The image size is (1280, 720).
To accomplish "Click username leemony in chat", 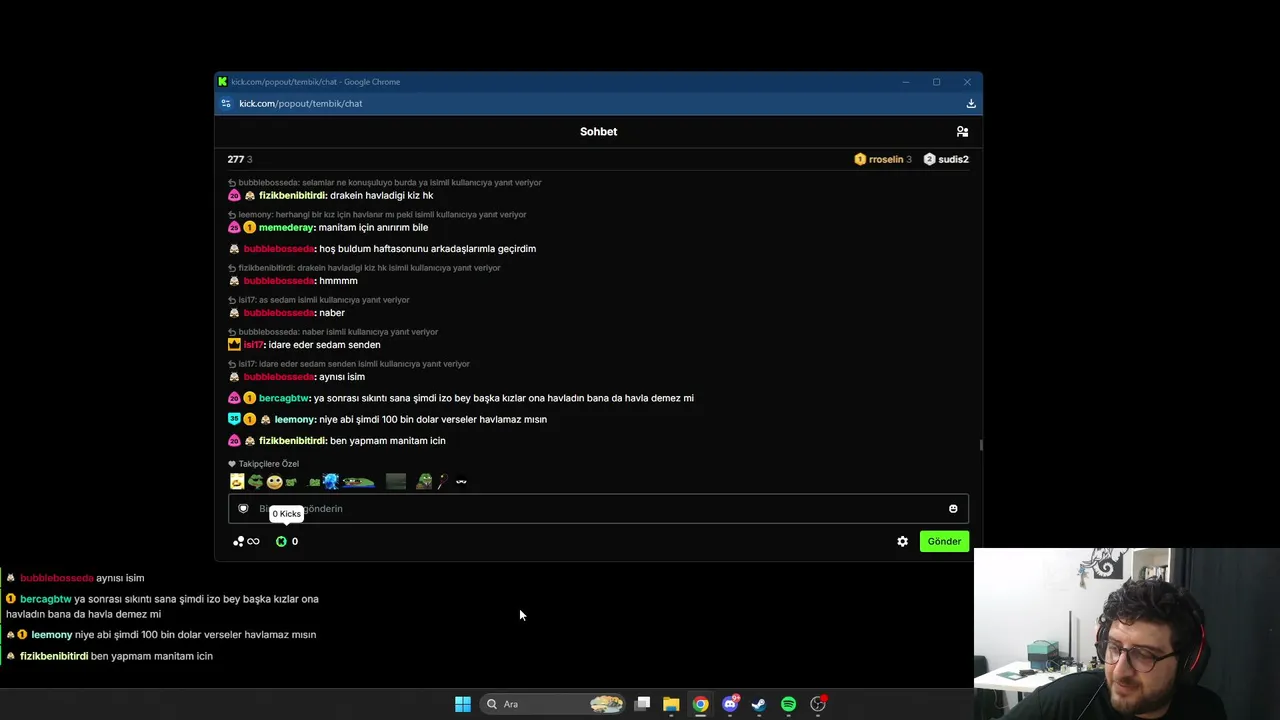I will 294,420.
